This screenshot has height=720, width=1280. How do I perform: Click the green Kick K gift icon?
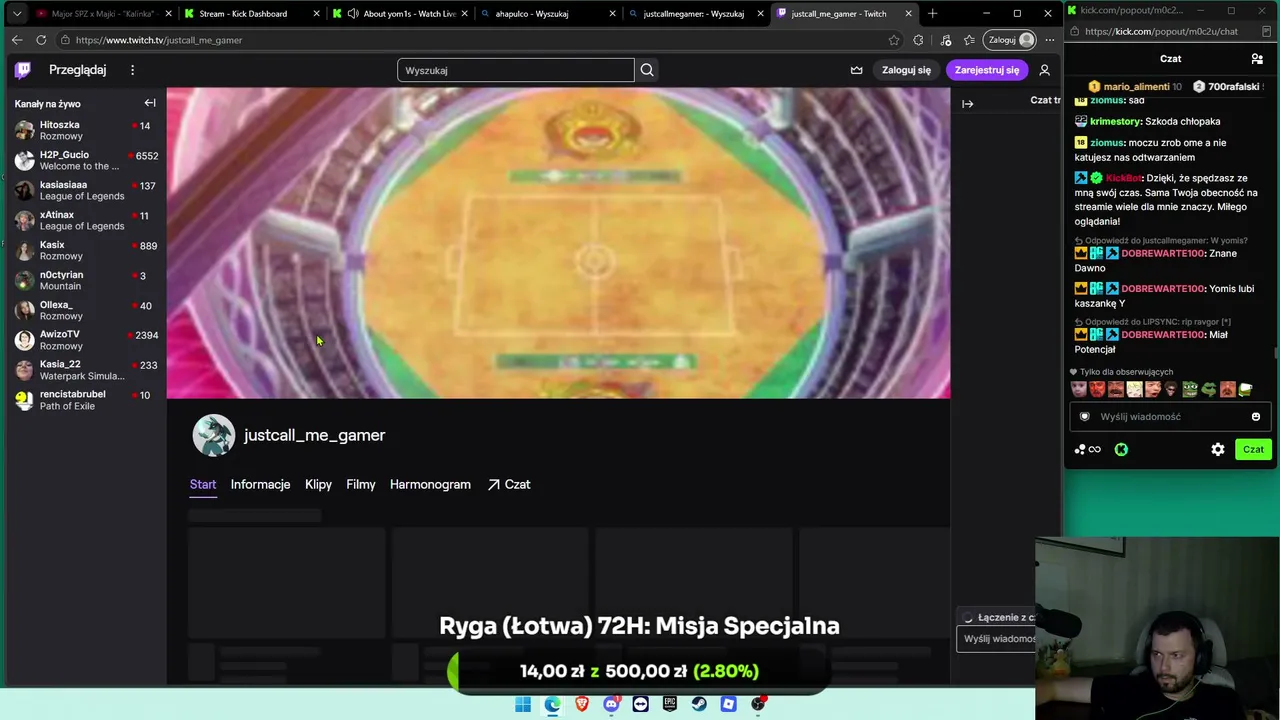pos(1121,450)
